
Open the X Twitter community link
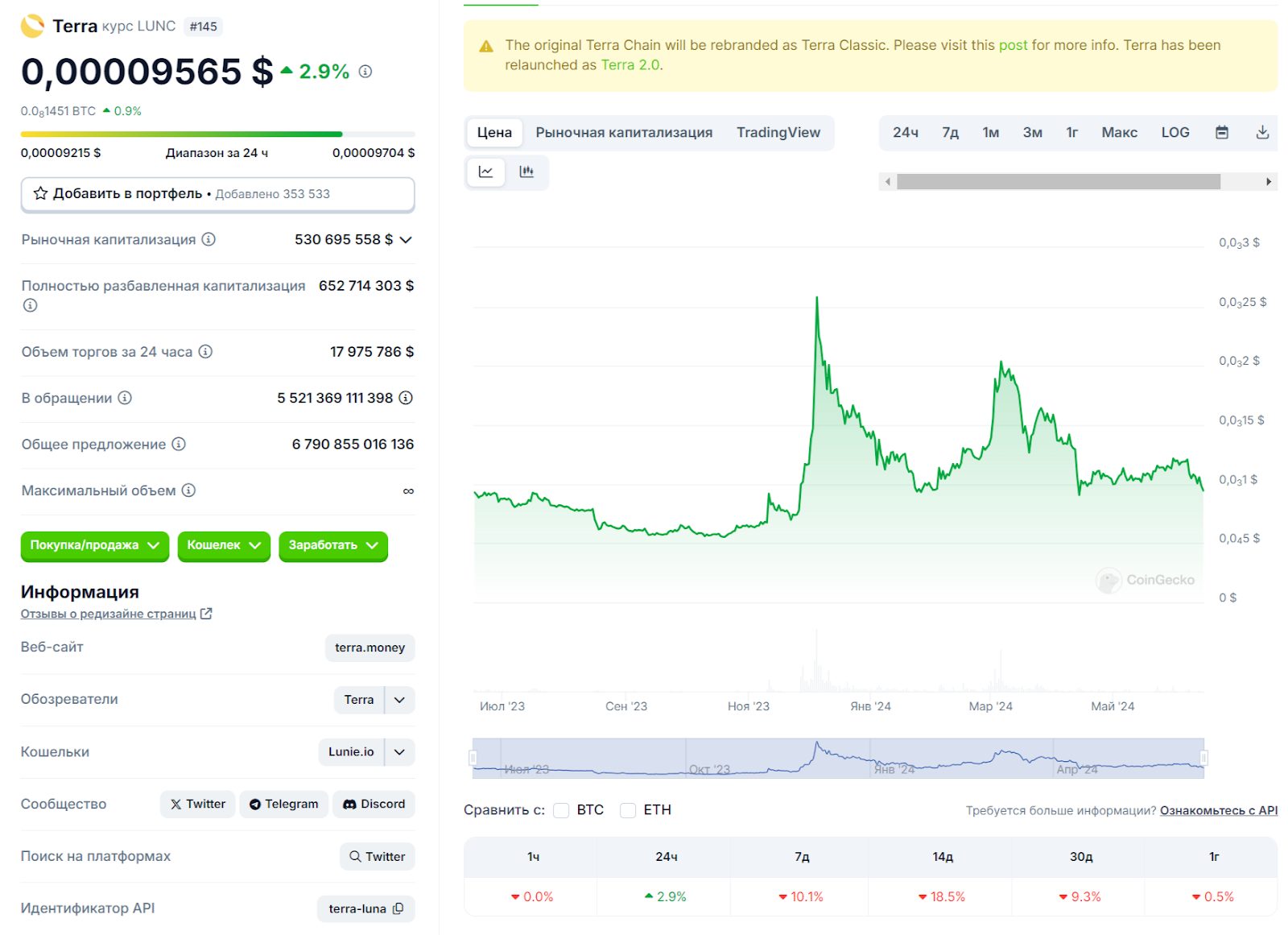click(x=198, y=805)
